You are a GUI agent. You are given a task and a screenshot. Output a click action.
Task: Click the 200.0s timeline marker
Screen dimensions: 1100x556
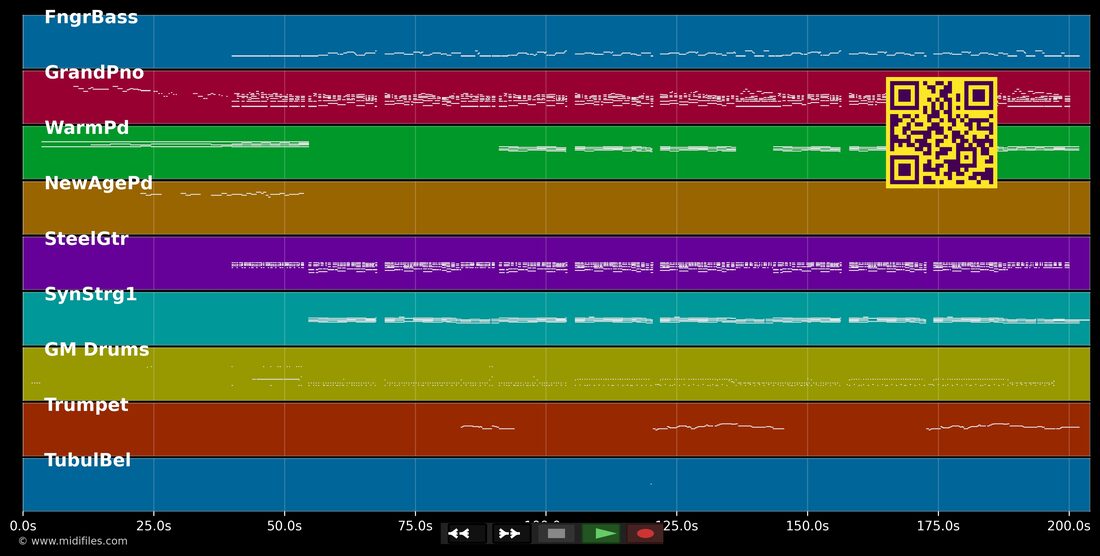[x=1069, y=525]
